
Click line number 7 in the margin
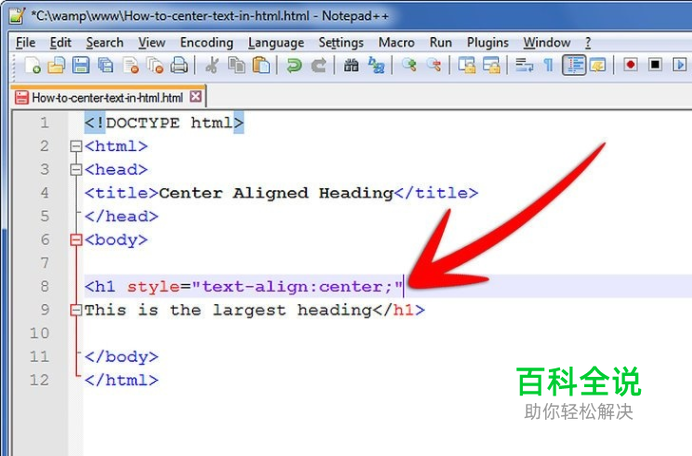(x=45, y=263)
